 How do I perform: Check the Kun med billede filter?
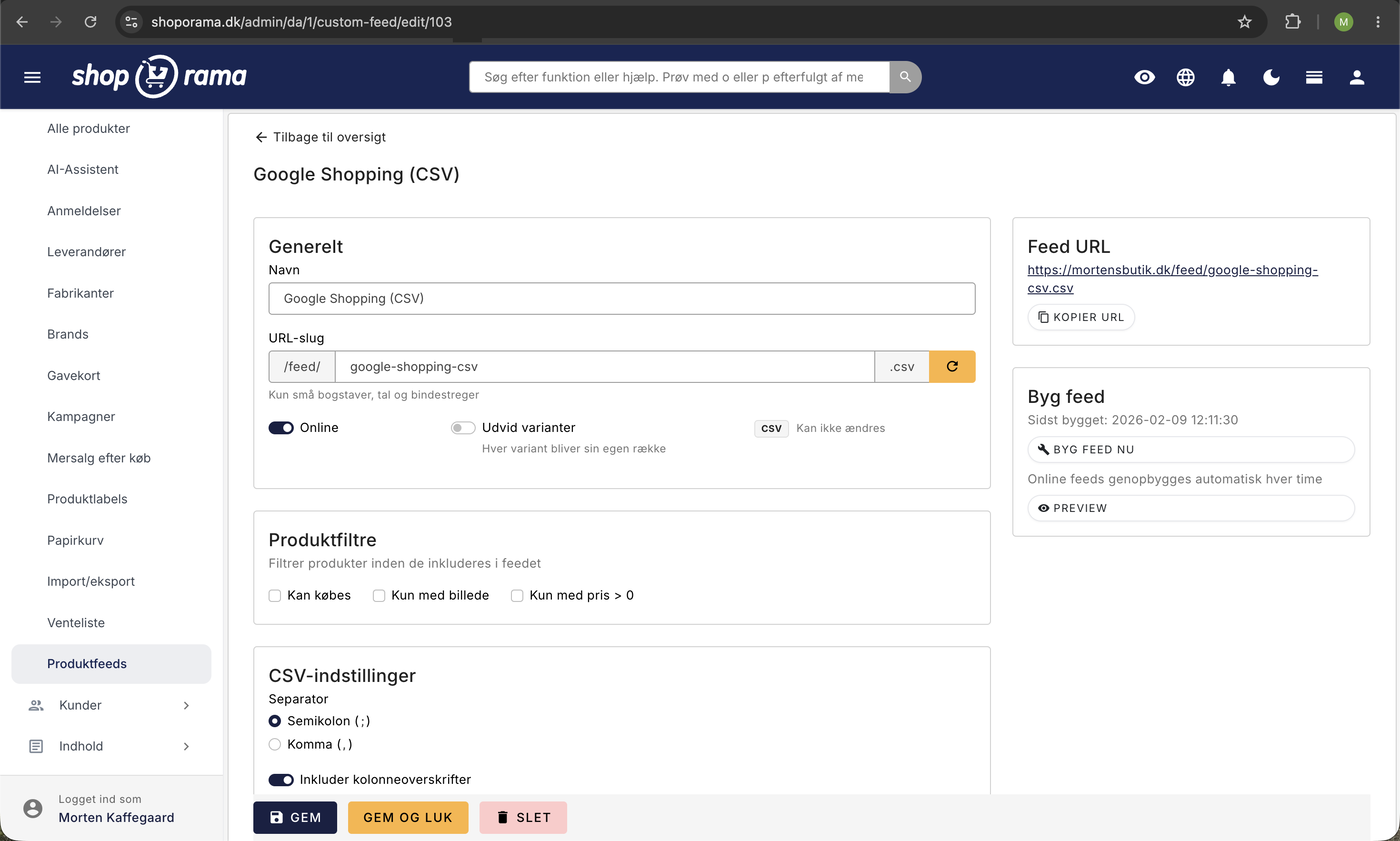[x=379, y=596]
